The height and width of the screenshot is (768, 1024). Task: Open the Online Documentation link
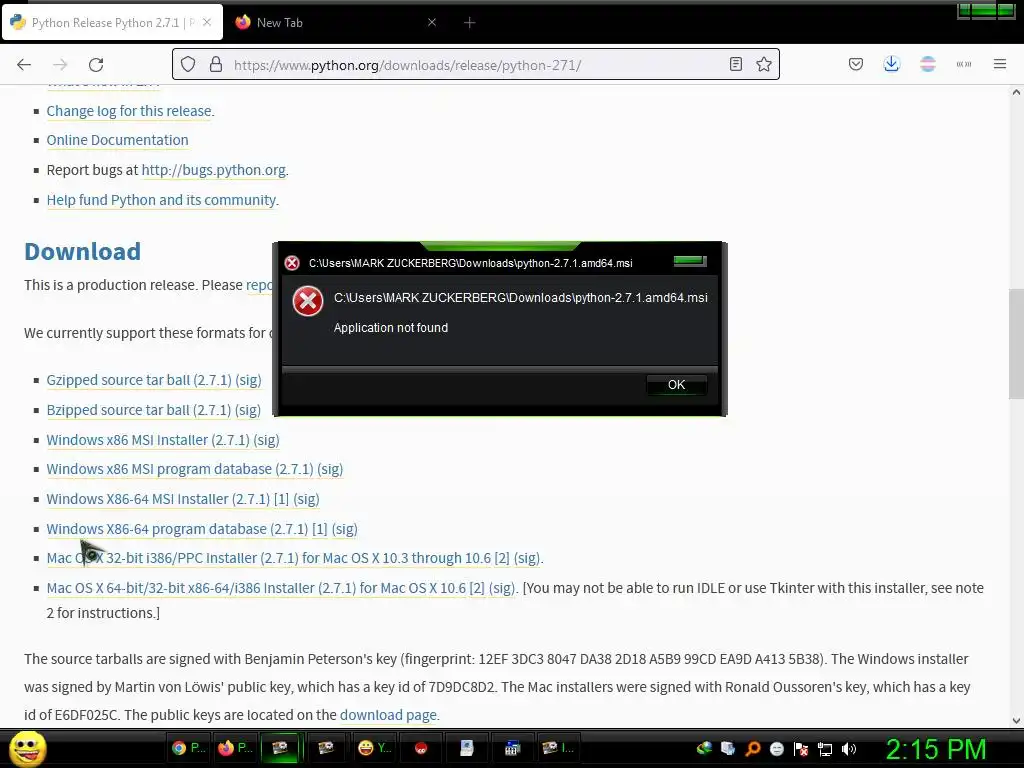point(118,140)
